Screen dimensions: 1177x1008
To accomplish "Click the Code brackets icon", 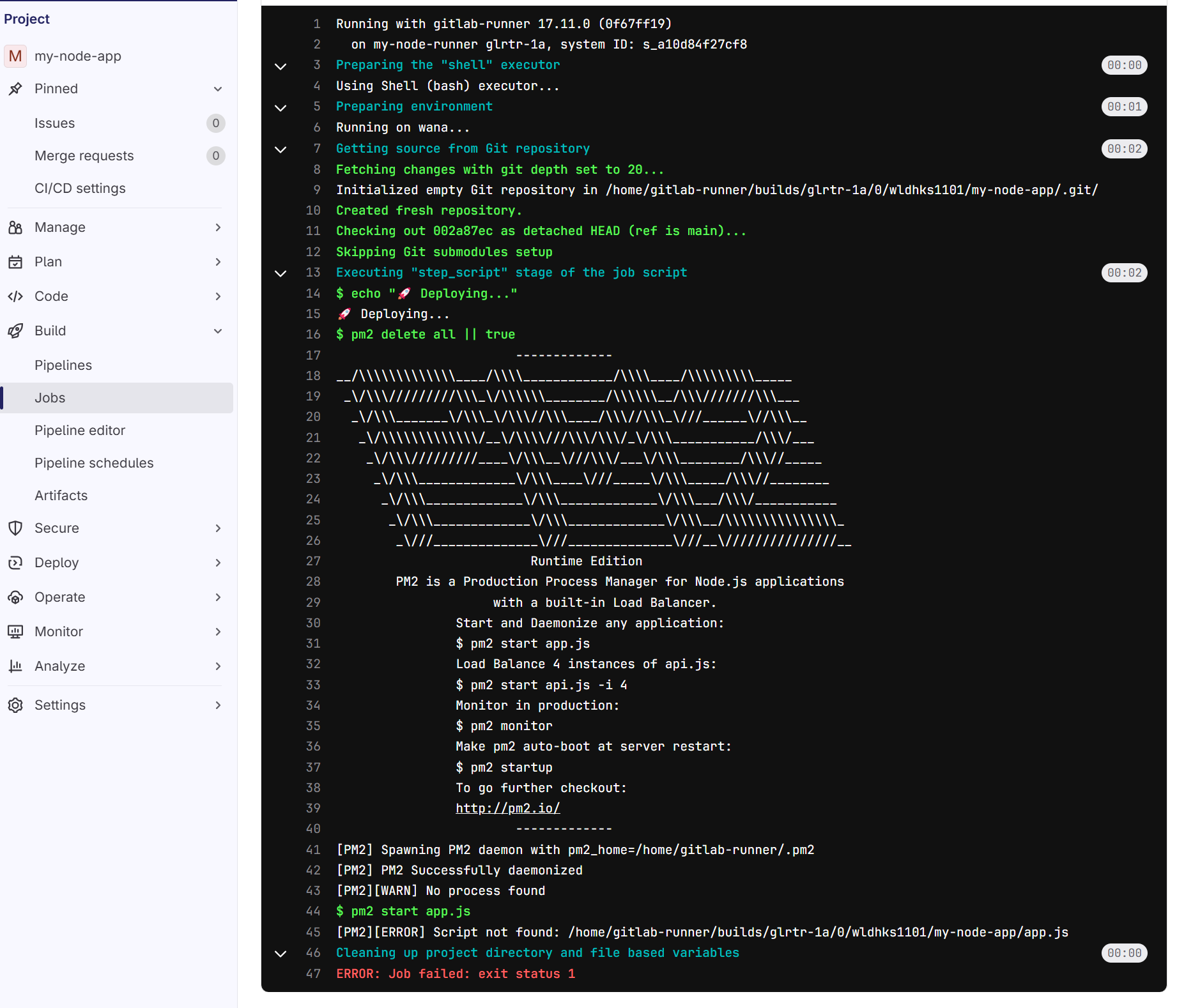I will pyautogui.click(x=15, y=296).
